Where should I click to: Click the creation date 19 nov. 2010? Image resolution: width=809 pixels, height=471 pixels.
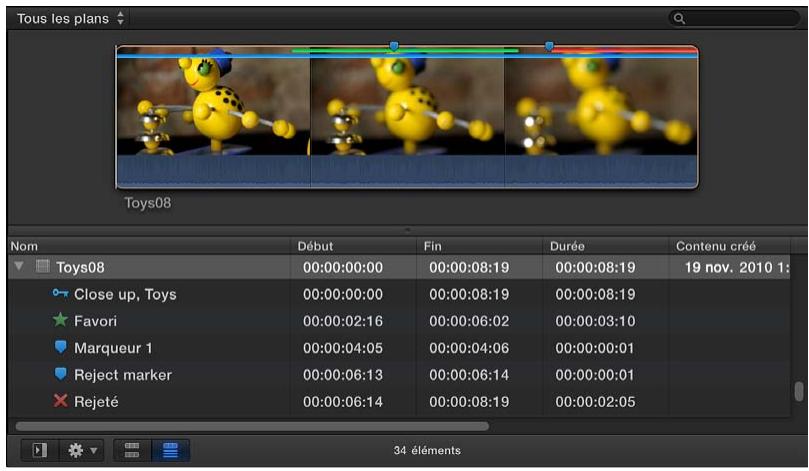tap(737, 267)
